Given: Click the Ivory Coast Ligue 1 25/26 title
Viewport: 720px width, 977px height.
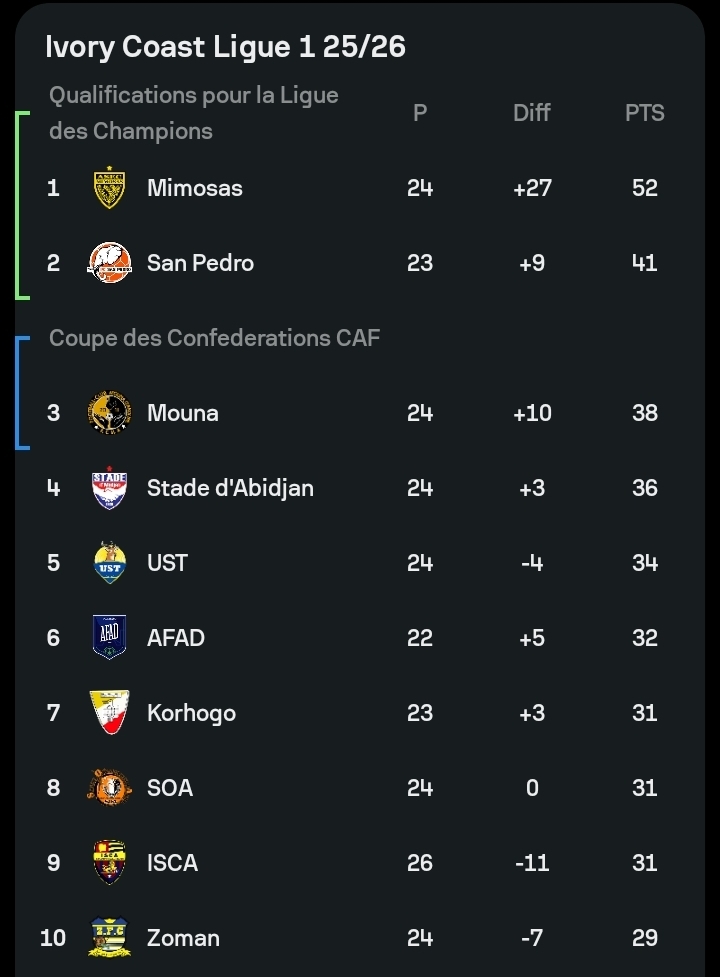Looking at the screenshot, I should (226, 47).
